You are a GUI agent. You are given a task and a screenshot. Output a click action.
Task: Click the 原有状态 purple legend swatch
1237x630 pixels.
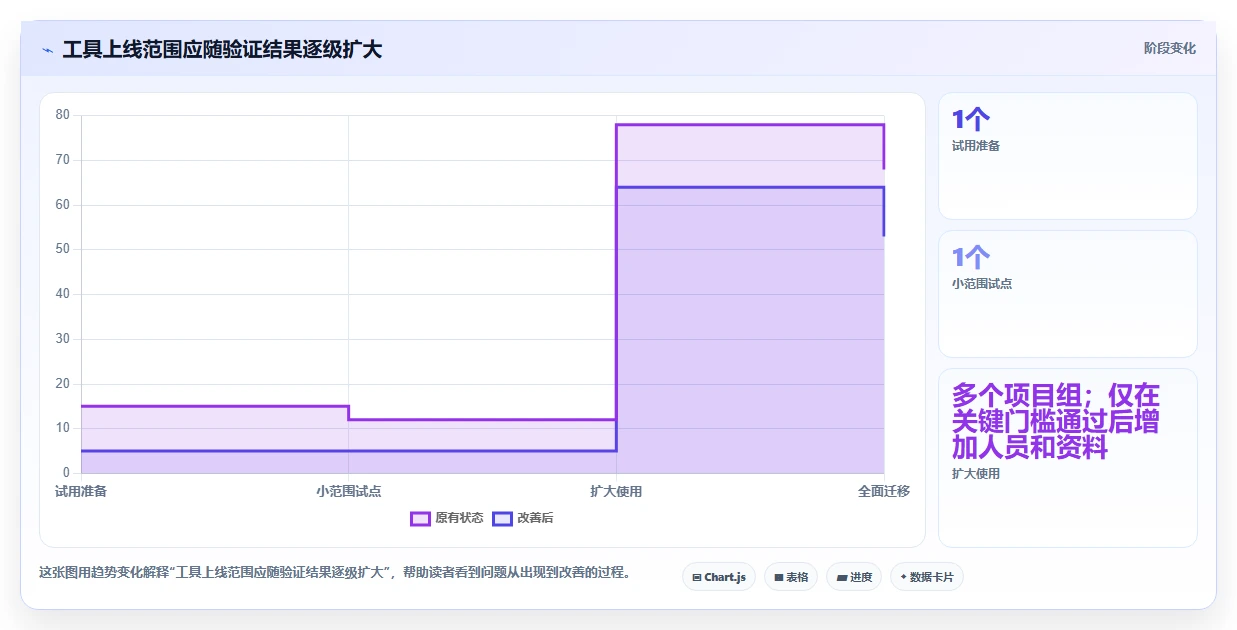click(420, 518)
